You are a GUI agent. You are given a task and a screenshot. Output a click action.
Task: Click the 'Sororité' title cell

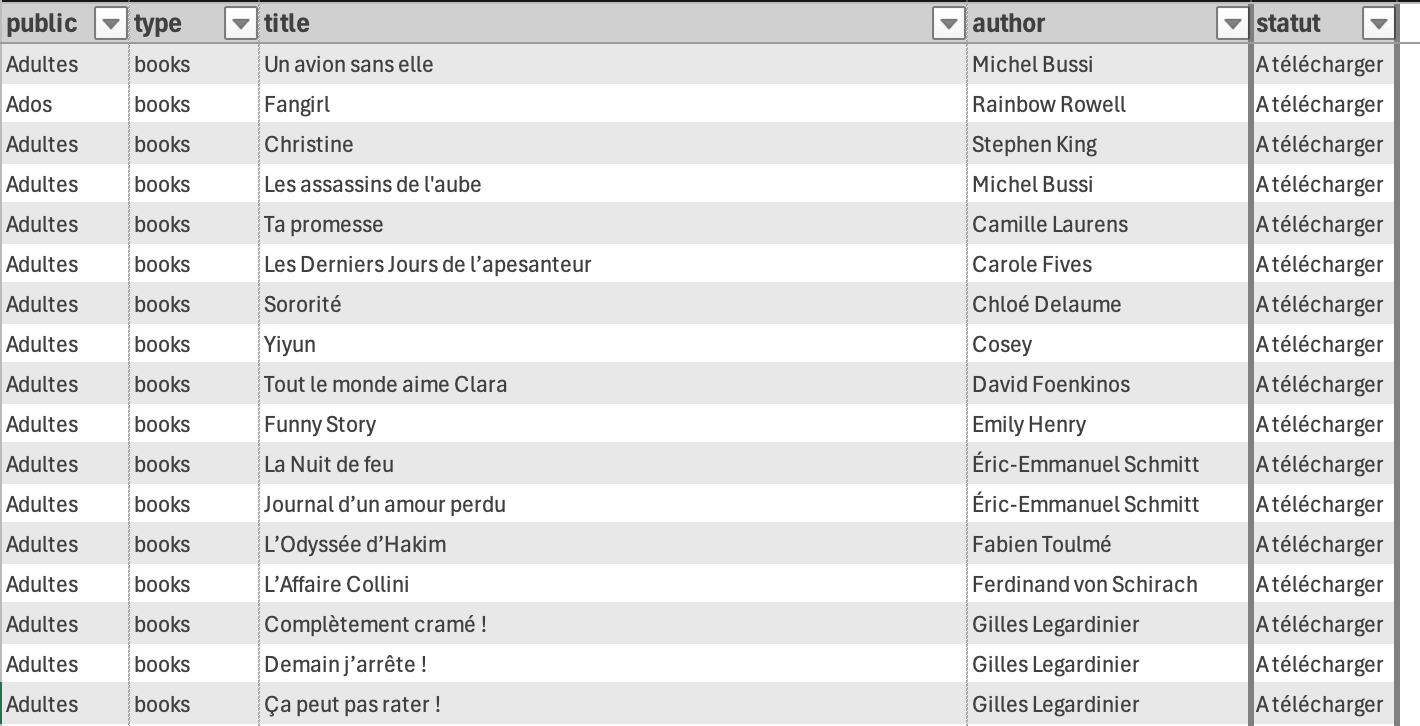(x=303, y=305)
